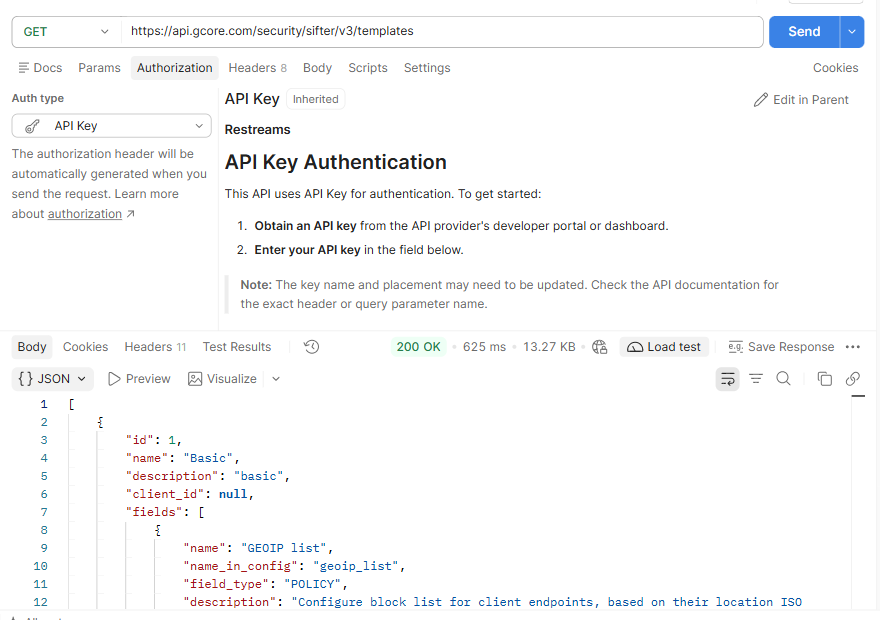
Task: Click the 625 ms response time
Action: tap(484, 347)
